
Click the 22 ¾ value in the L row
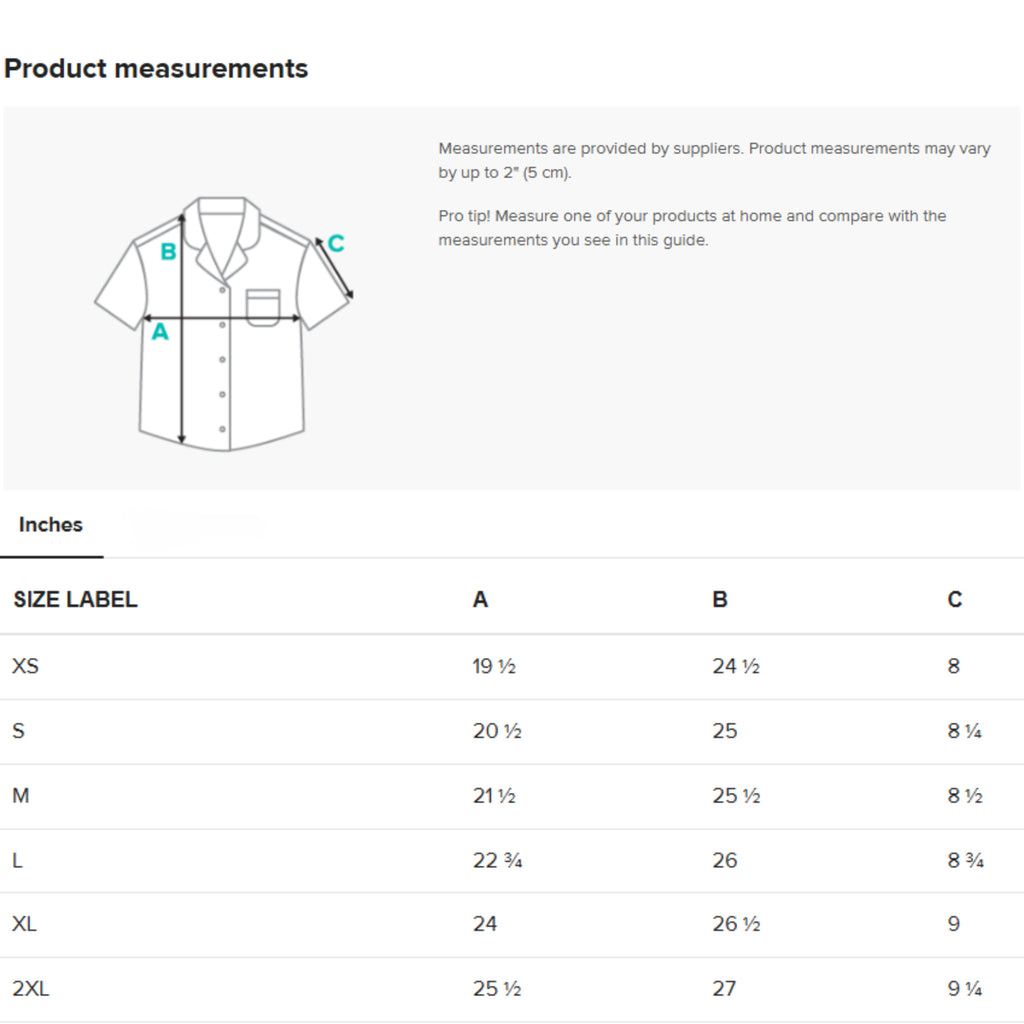(497, 860)
